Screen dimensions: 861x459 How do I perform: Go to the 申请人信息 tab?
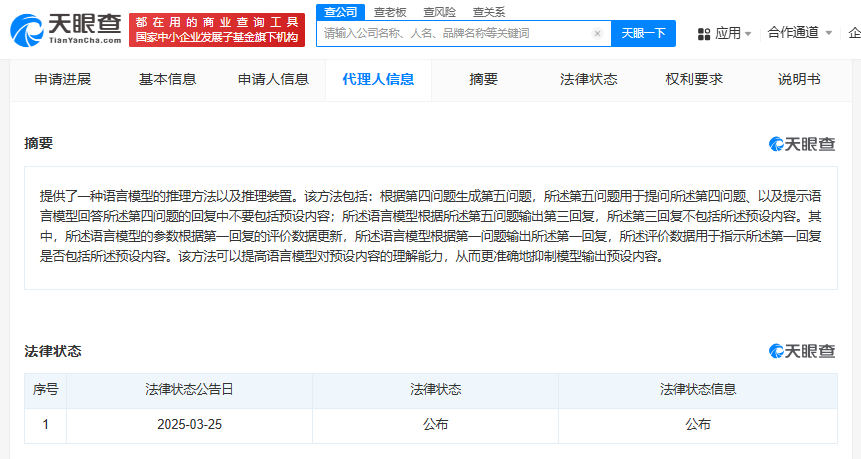[x=273, y=80]
